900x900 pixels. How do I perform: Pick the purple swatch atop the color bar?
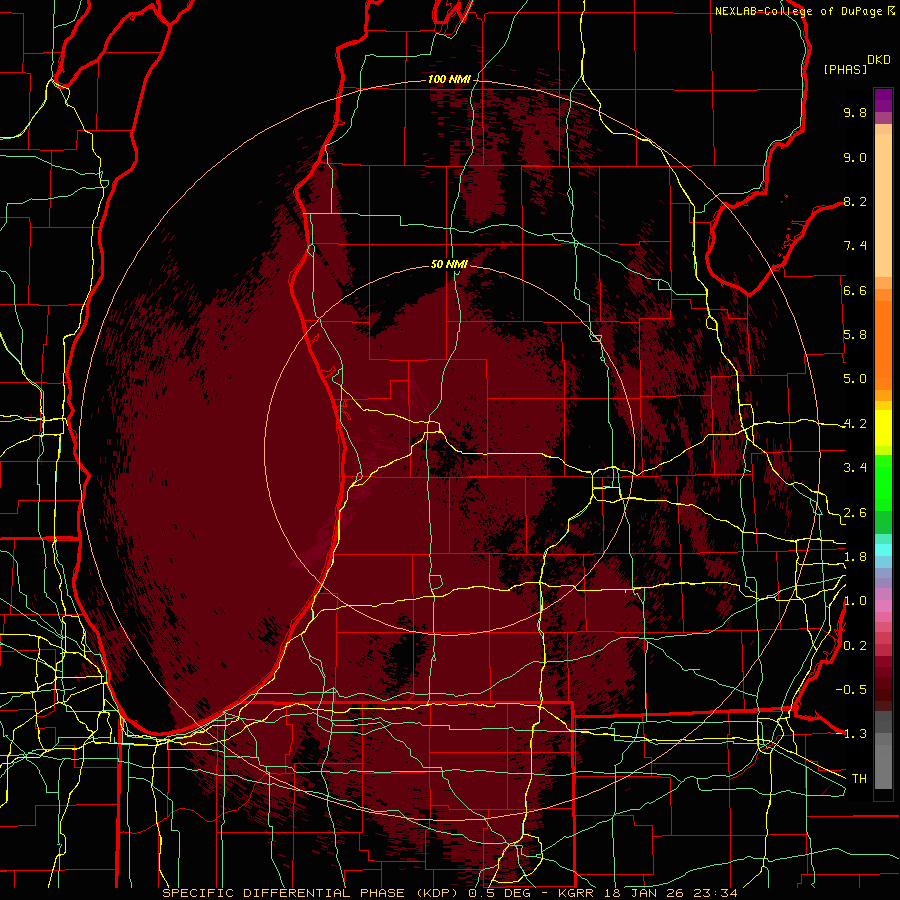pos(883,101)
